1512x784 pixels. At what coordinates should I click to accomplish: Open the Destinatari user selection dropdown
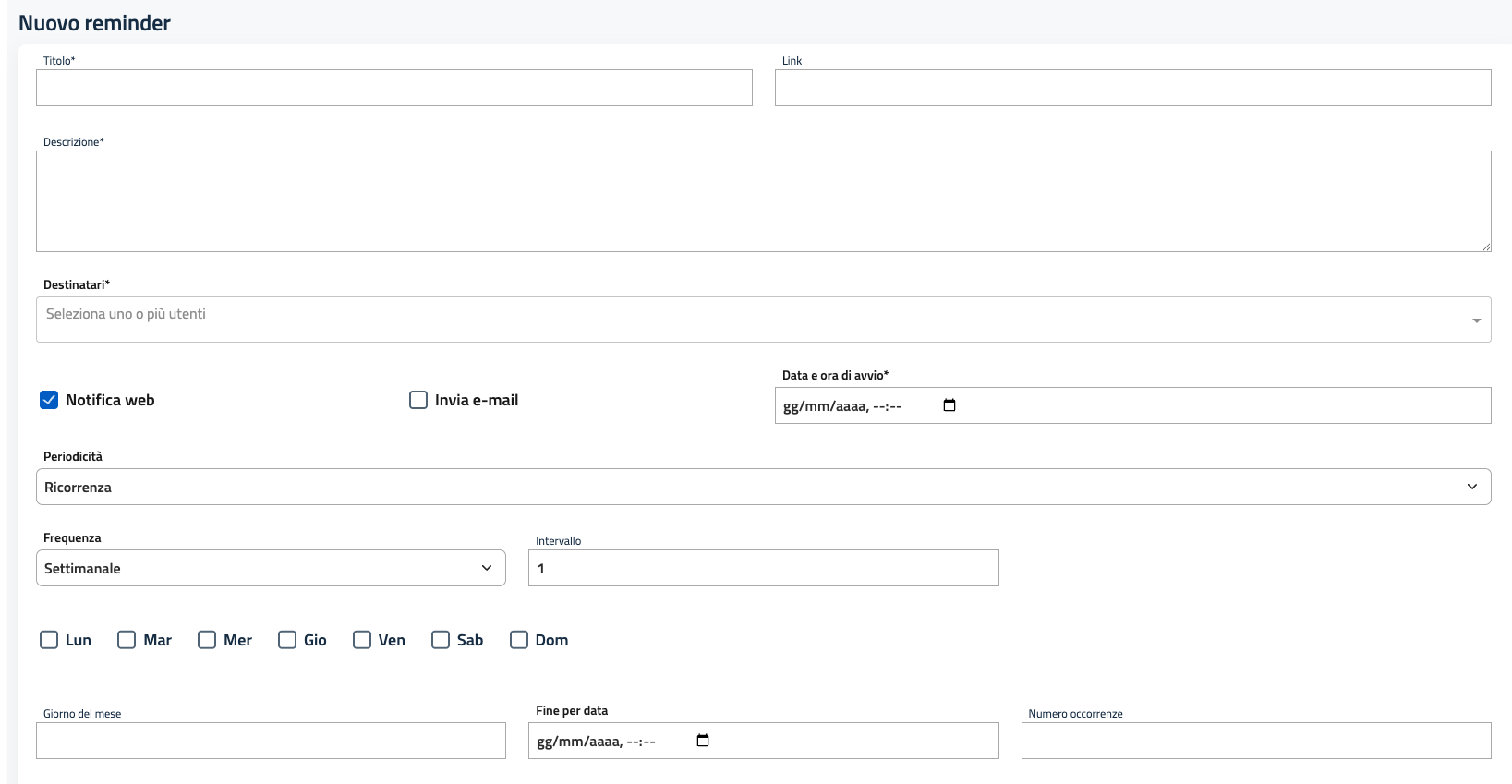(x=763, y=320)
